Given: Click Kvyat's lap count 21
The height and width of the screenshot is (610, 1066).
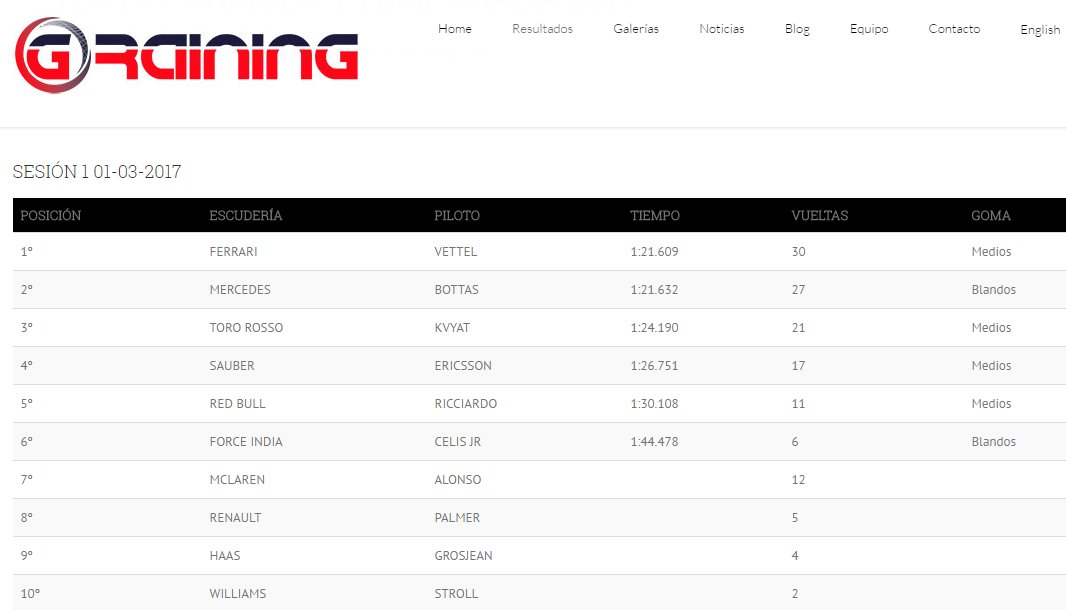Looking at the screenshot, I should coord(798,328).
